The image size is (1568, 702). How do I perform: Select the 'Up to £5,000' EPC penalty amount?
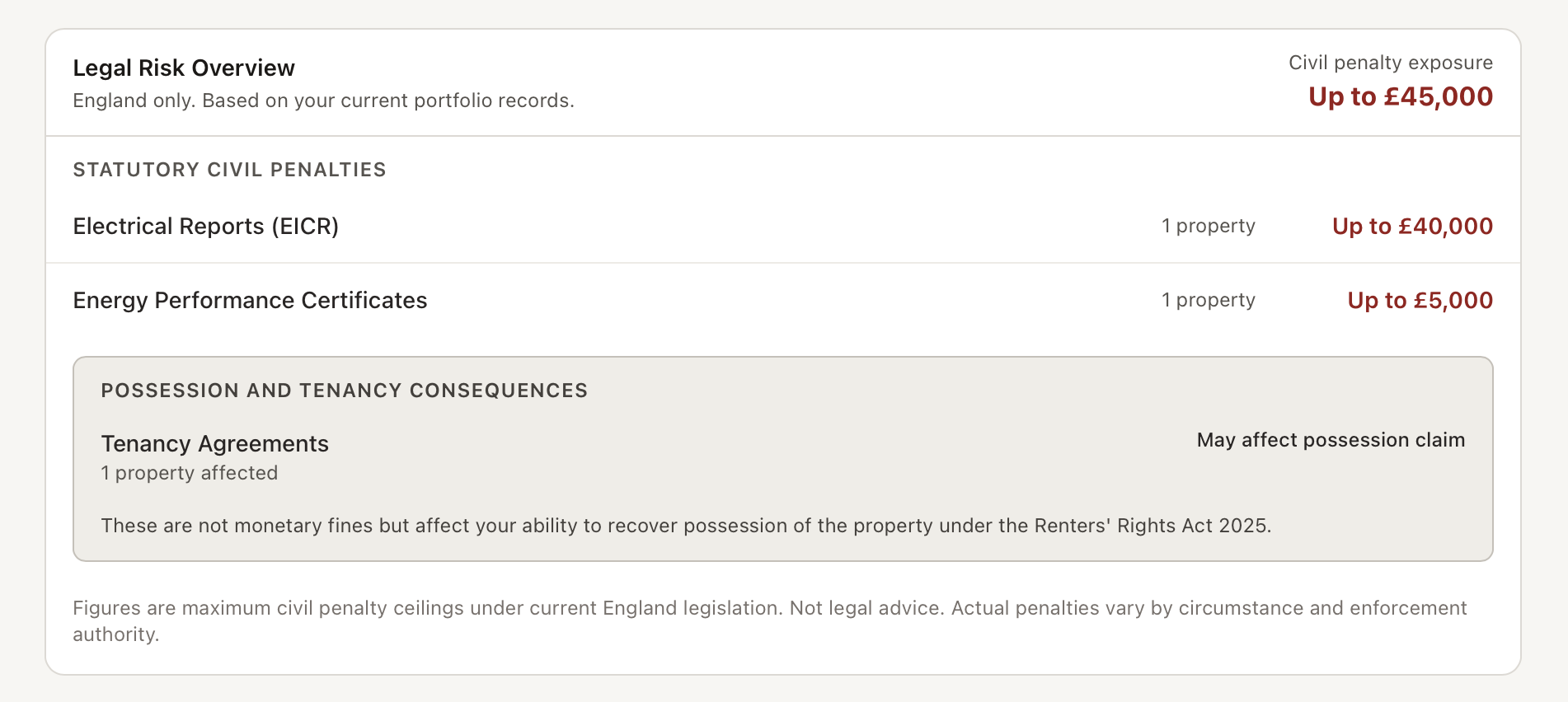[1420, 300]
